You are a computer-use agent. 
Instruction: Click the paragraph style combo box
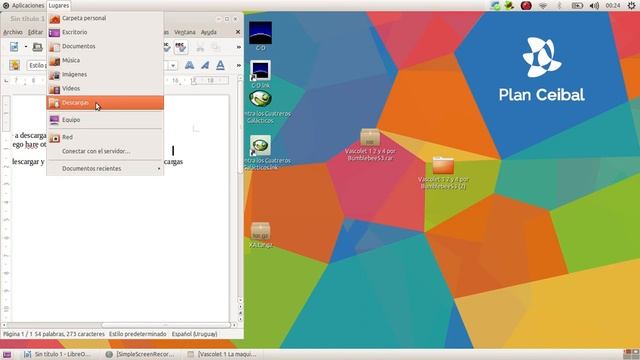tap(36, 65)
